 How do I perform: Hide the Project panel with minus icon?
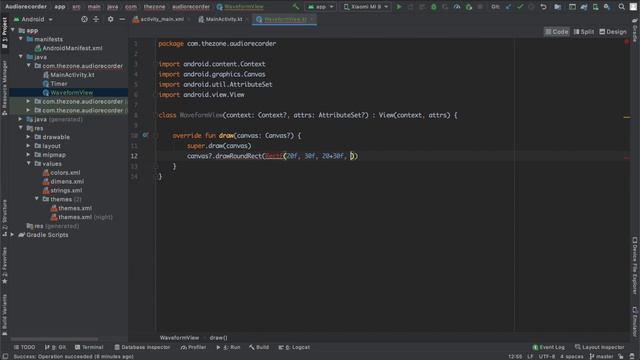(122, 19)
